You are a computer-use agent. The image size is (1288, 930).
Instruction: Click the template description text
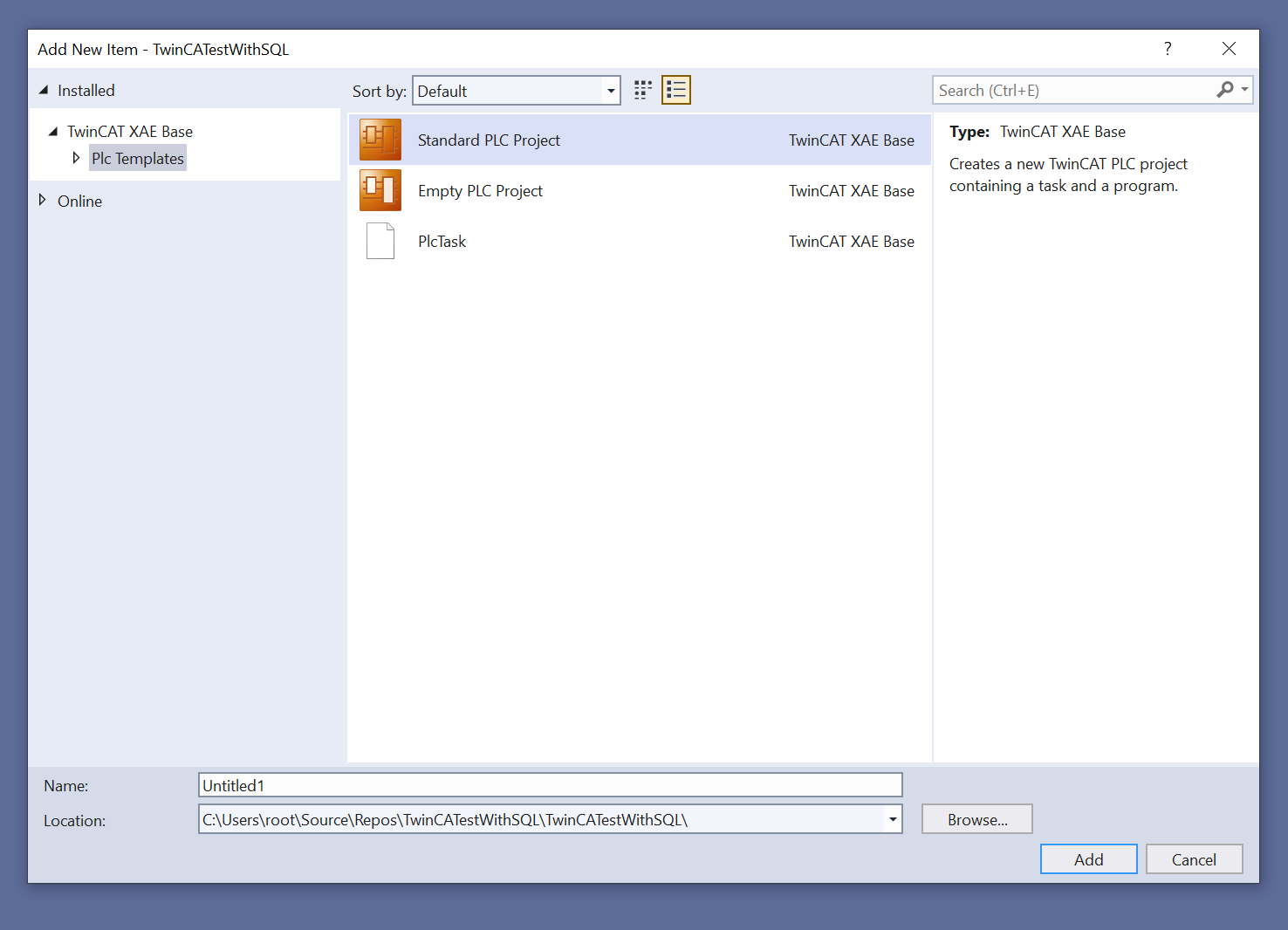[x=1068, y=174]
